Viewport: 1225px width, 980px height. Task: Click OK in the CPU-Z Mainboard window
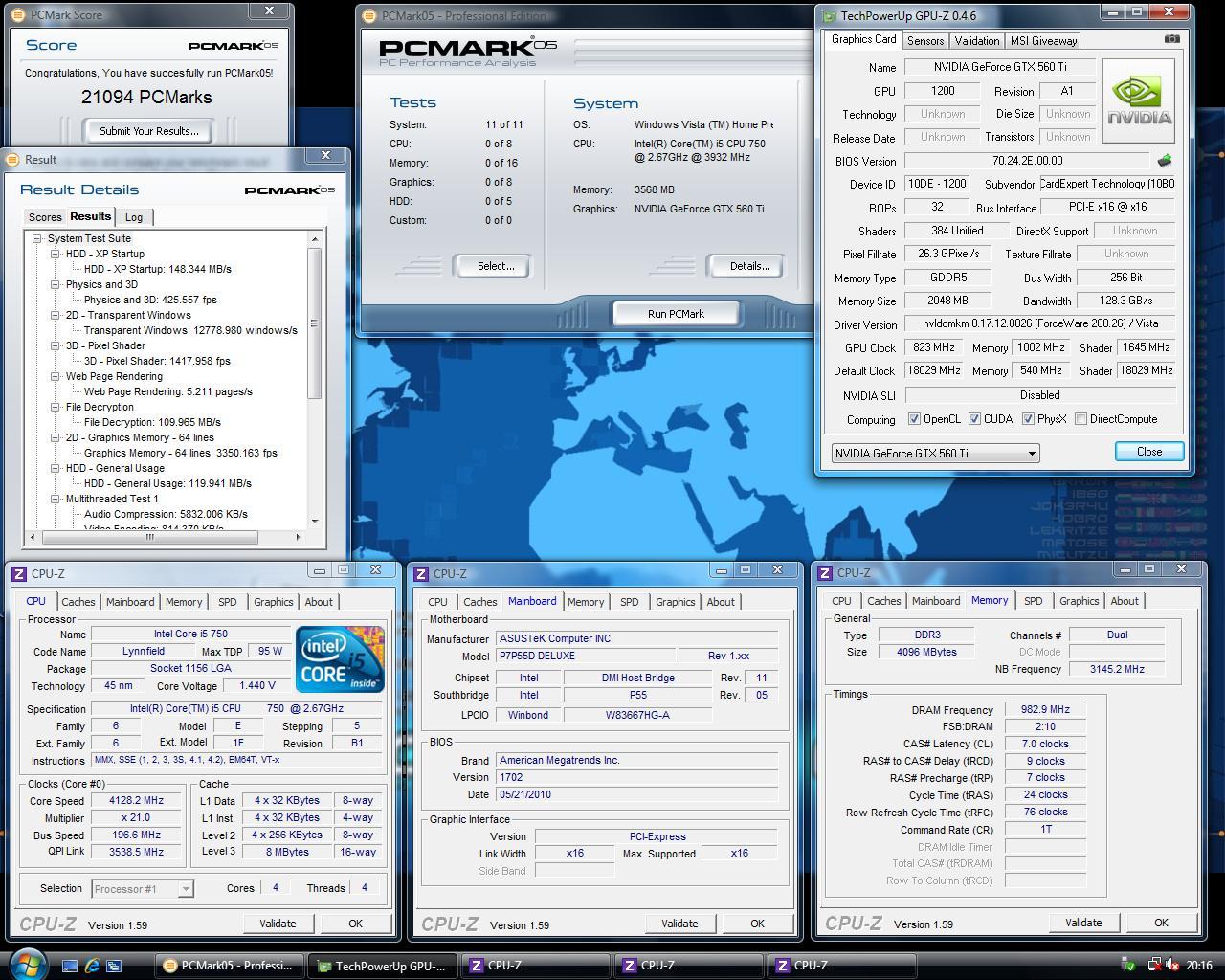point(757,924)
